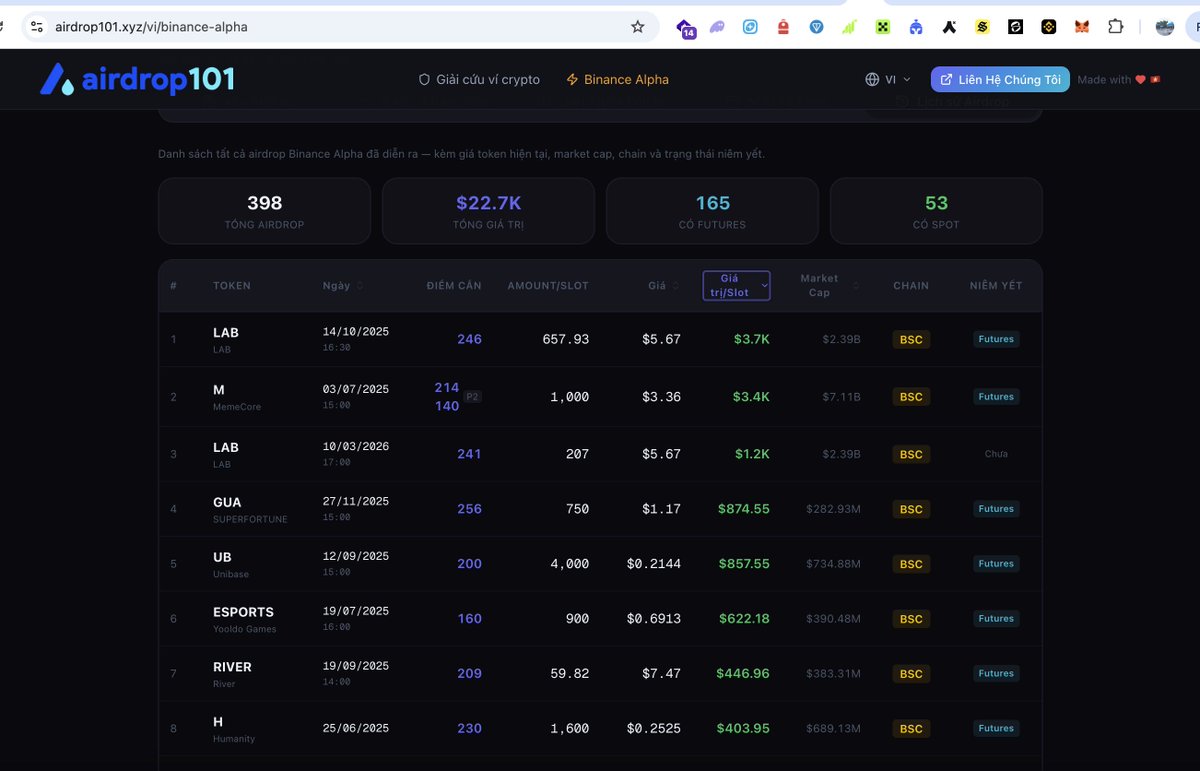Screen dimensions: 1200x771
Task: Bookmark this page with the star icon
Action: click(x=638, y=27)
